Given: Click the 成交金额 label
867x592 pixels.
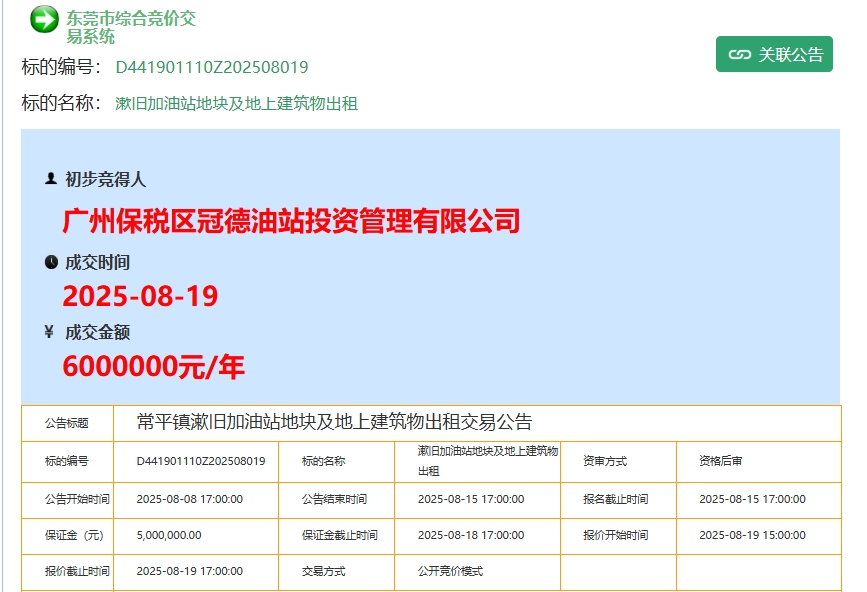Looking at the screenshot, I should click(x=97, y=332).
